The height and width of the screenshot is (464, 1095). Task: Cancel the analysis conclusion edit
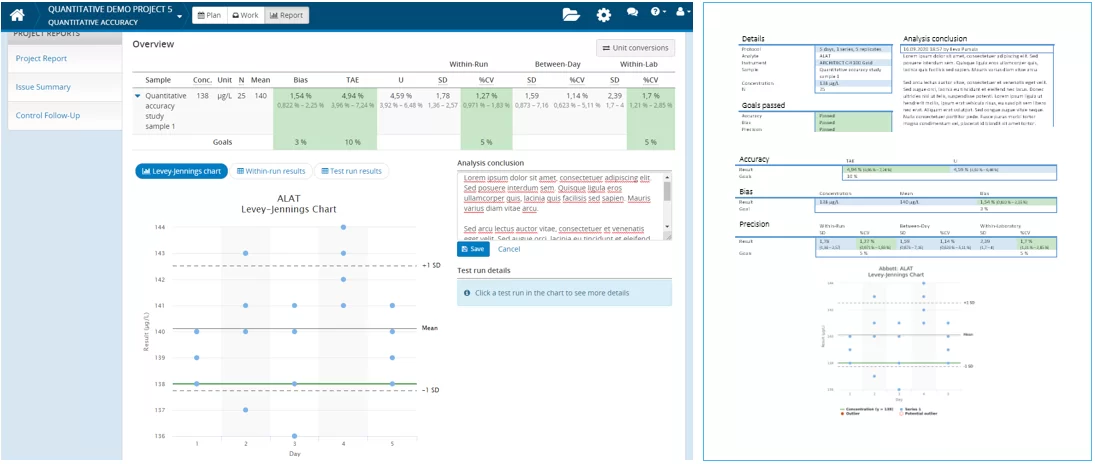pyautogui.click(x=509, y=249)
